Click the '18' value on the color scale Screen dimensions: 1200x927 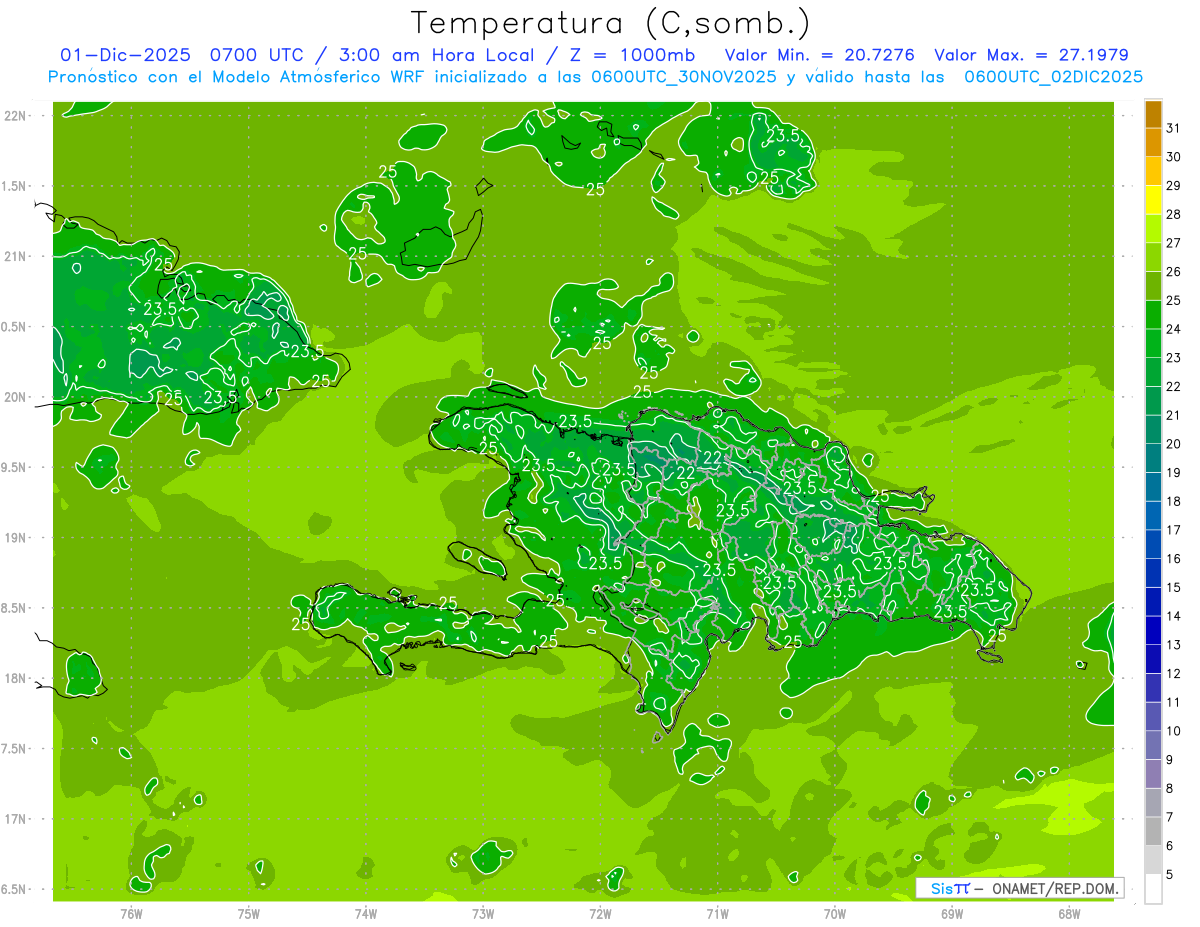[x=1174, y=501]
